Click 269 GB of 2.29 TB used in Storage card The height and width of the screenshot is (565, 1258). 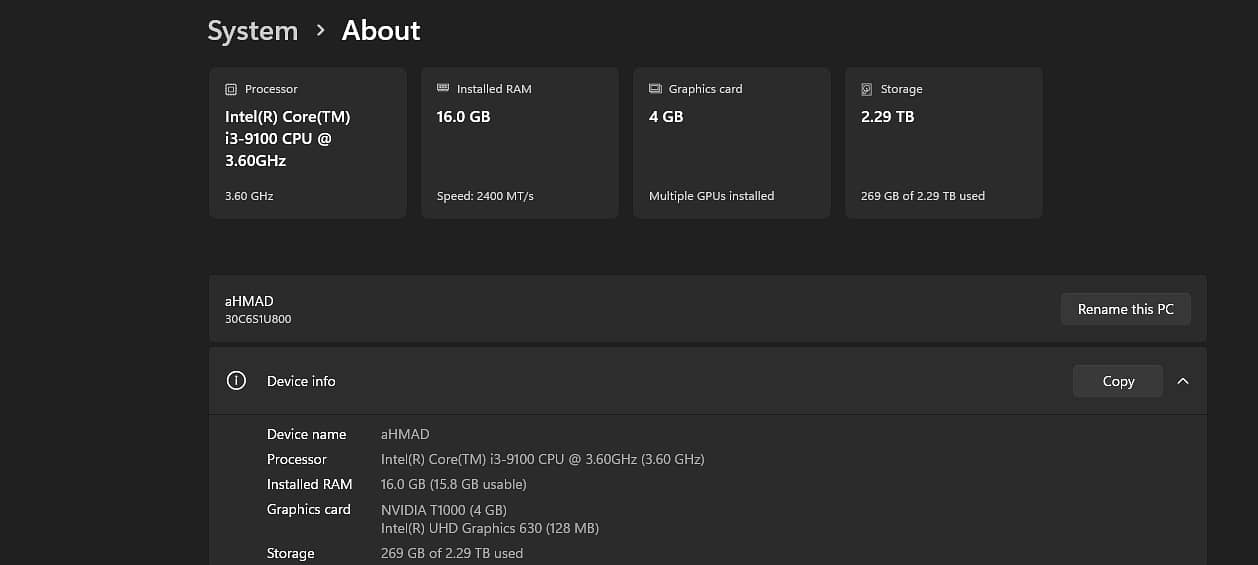coord(923,196)
